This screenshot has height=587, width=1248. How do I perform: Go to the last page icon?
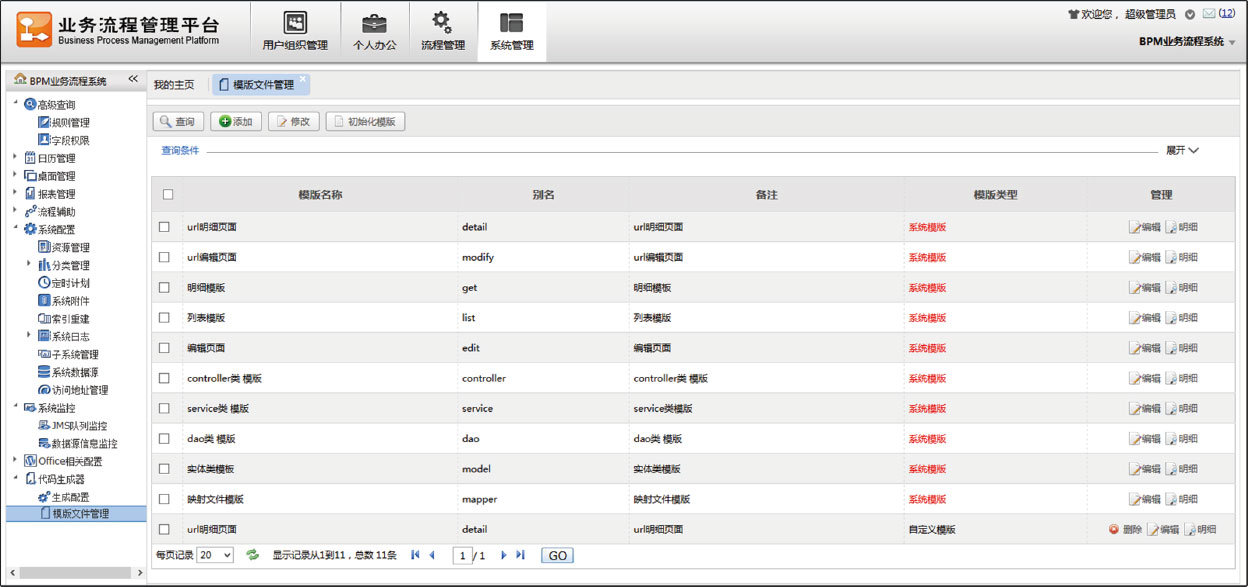[x=520, y=555]
